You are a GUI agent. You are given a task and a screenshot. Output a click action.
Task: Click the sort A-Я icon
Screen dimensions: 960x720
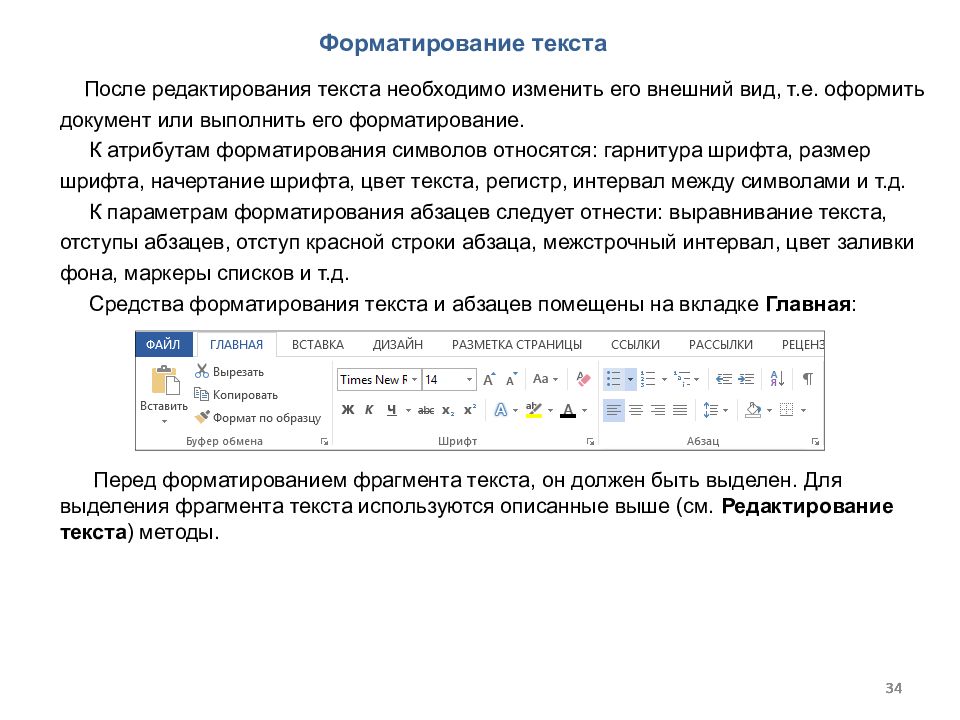pos(777,379)
